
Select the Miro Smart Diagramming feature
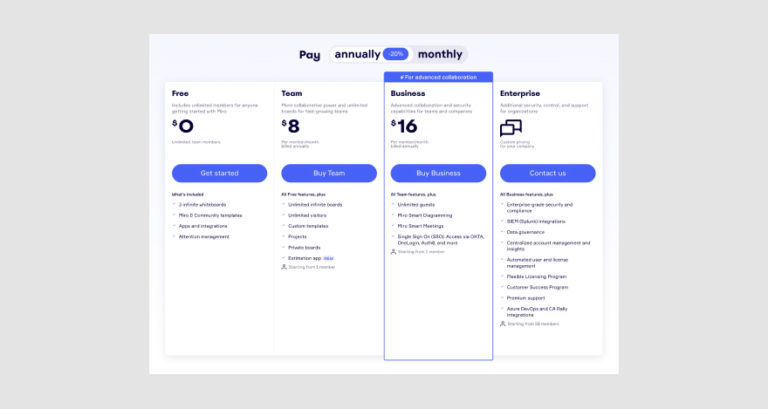(425, 215)
